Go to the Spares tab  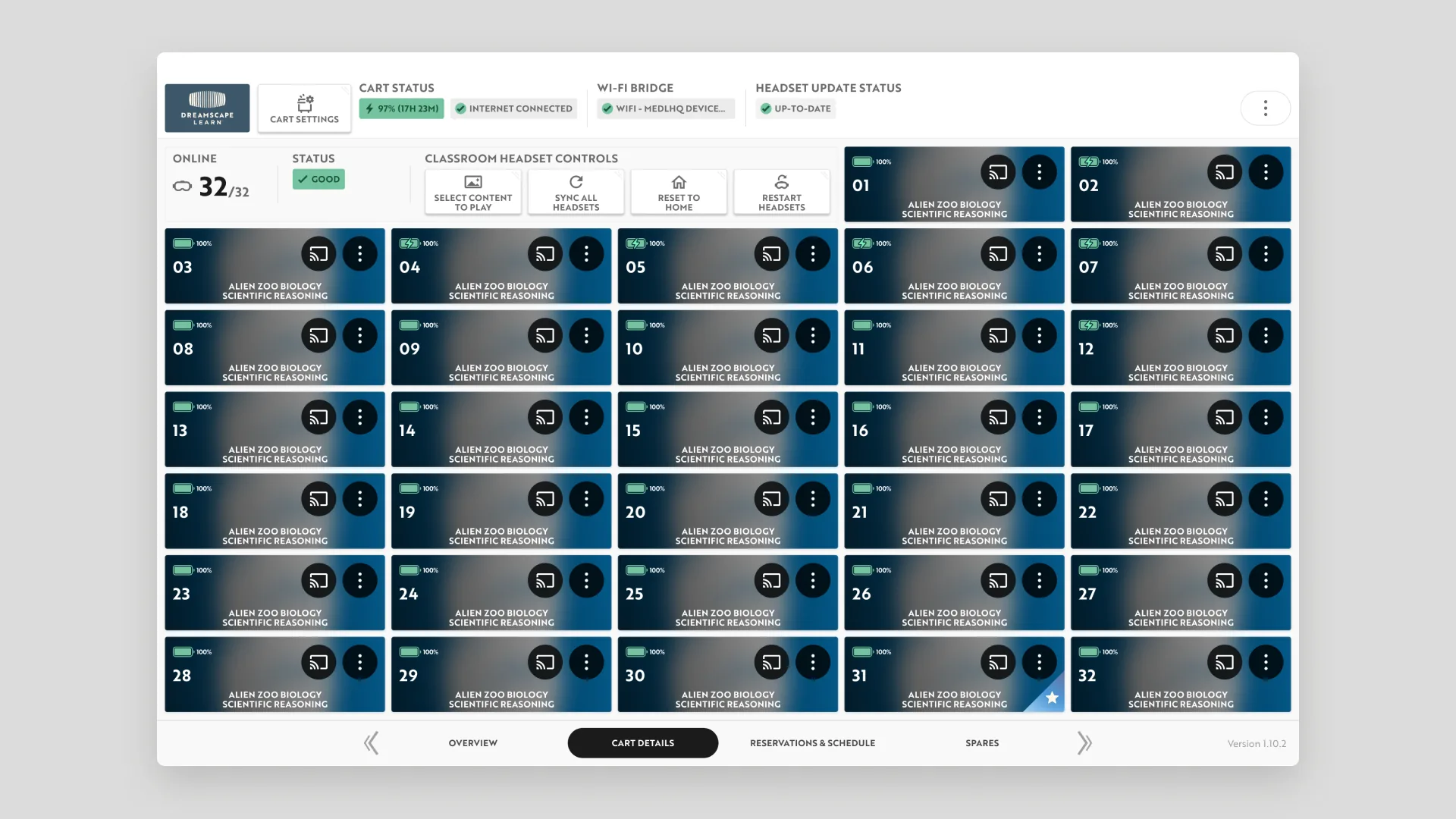982,743
